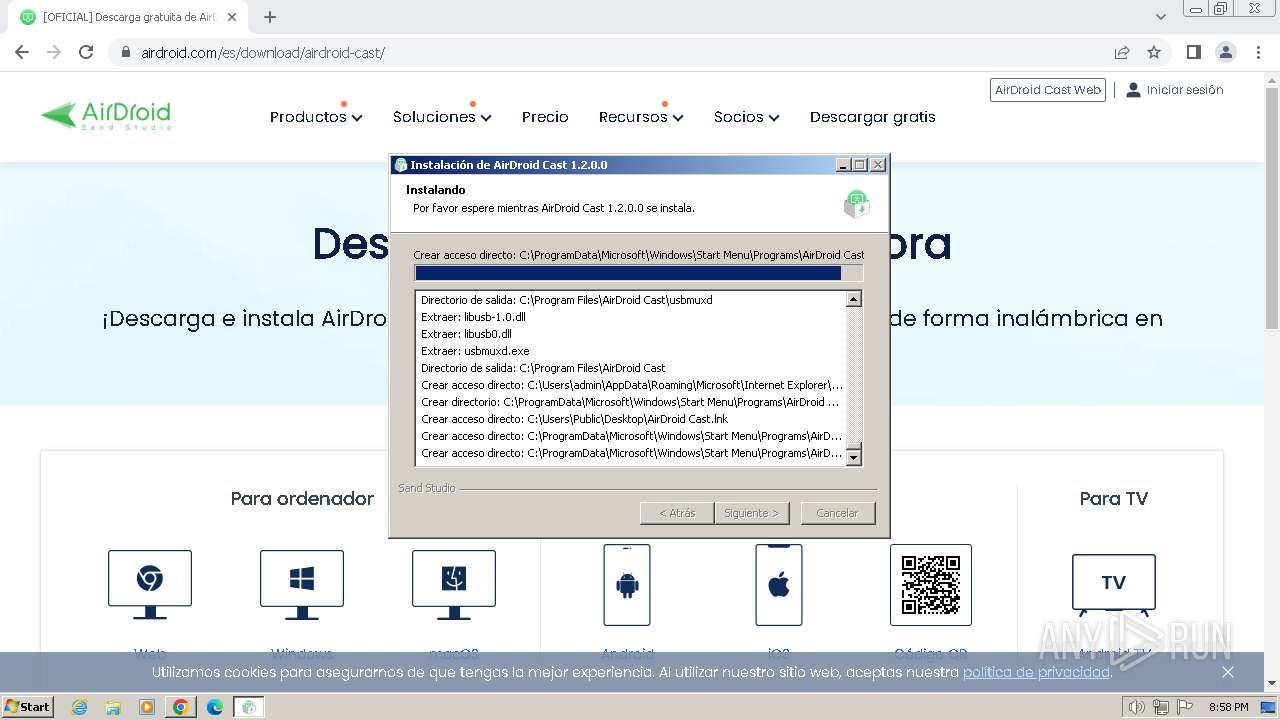Click the TV monitor icon

1114,585
